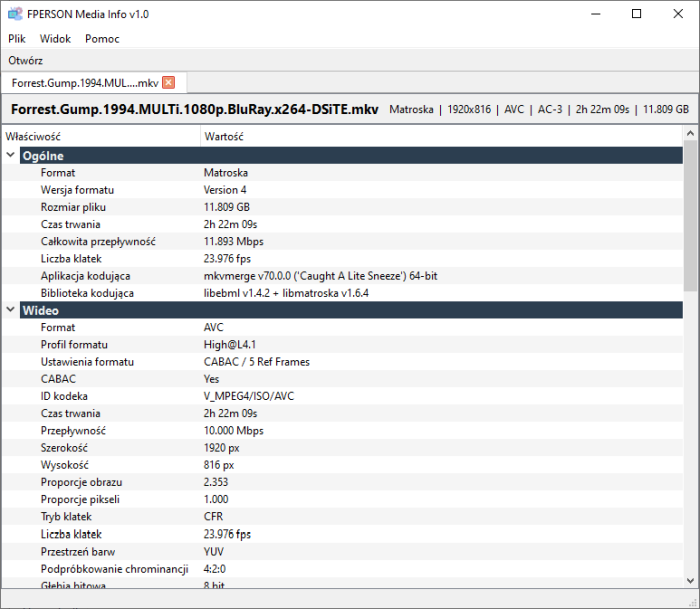Click the value High@L4.1
The height and width of the screenshot is (609, 700).
(229, 344)
